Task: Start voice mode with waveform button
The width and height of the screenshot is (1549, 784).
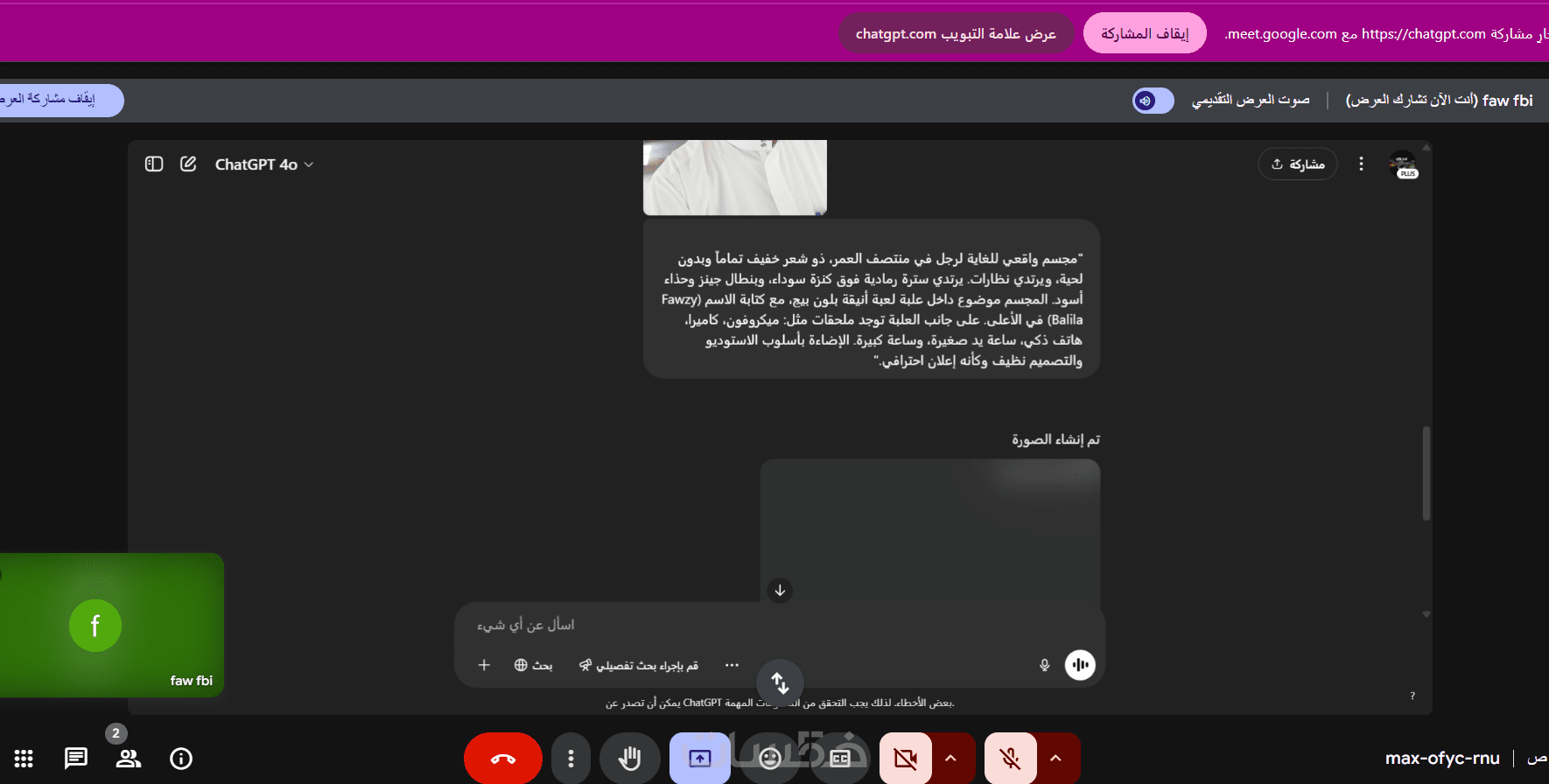Action: tap(1080, 665)
